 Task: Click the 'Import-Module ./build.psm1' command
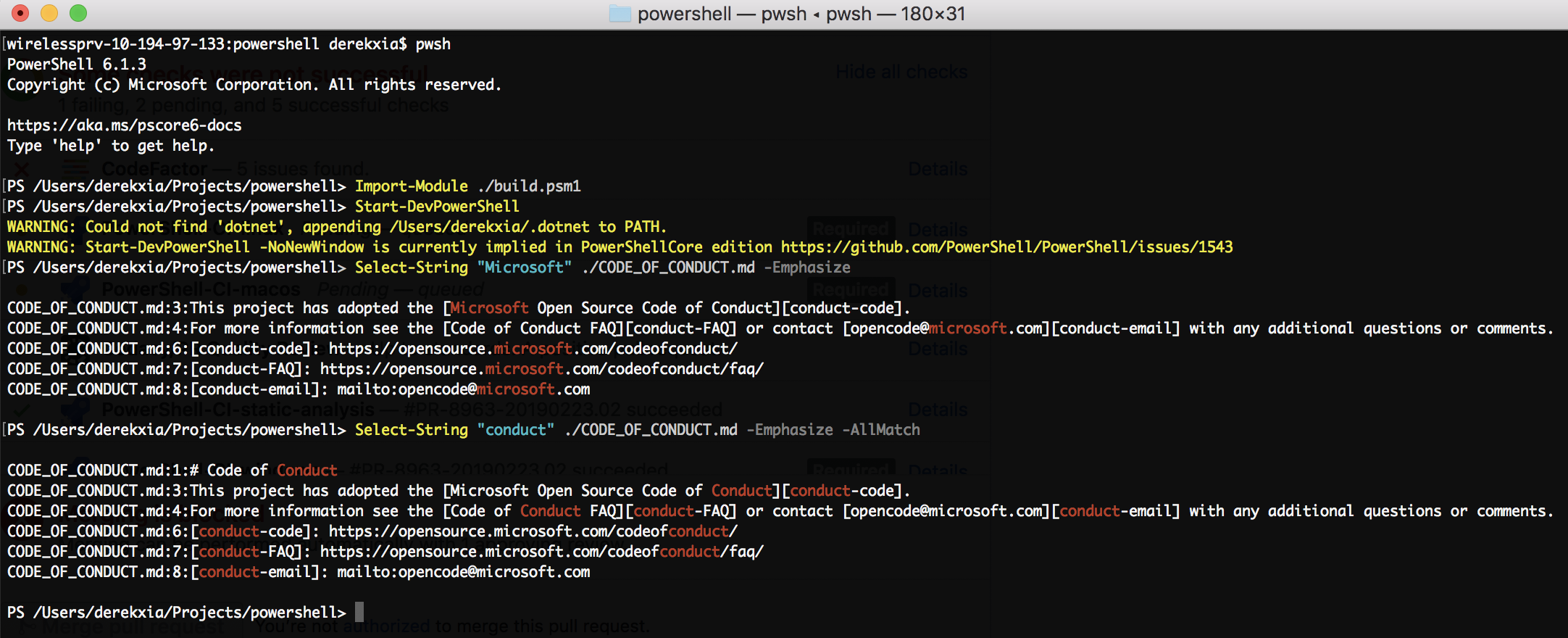(468, 186)
